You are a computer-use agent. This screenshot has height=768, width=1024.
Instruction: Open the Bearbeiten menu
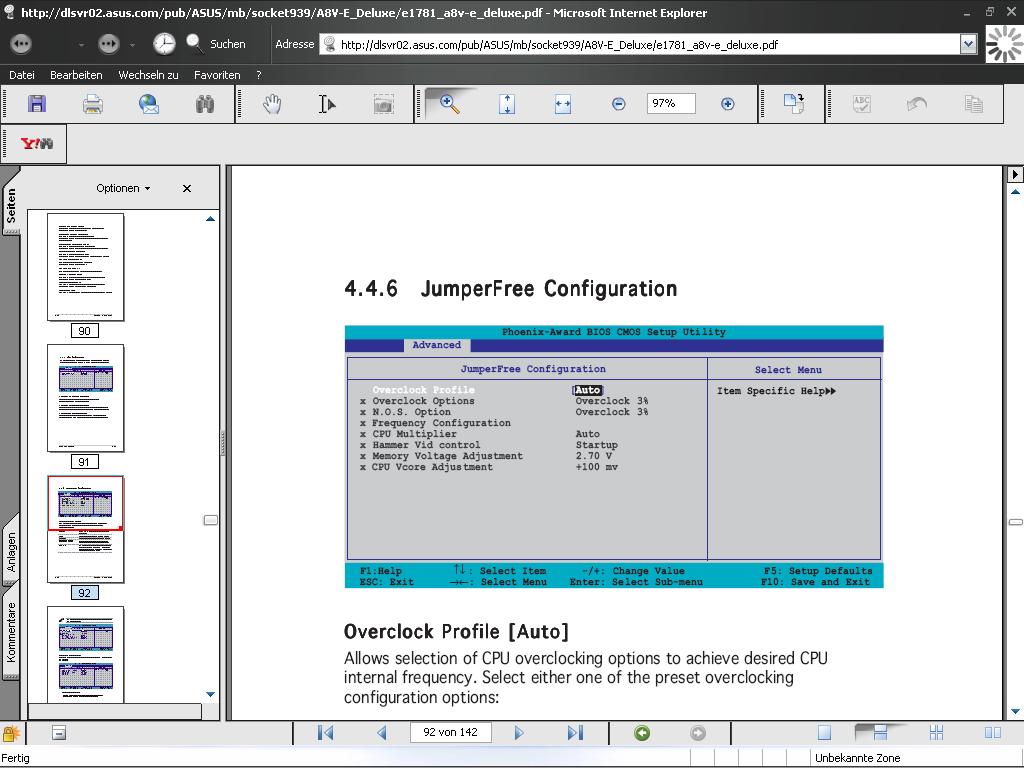point(76,75)
